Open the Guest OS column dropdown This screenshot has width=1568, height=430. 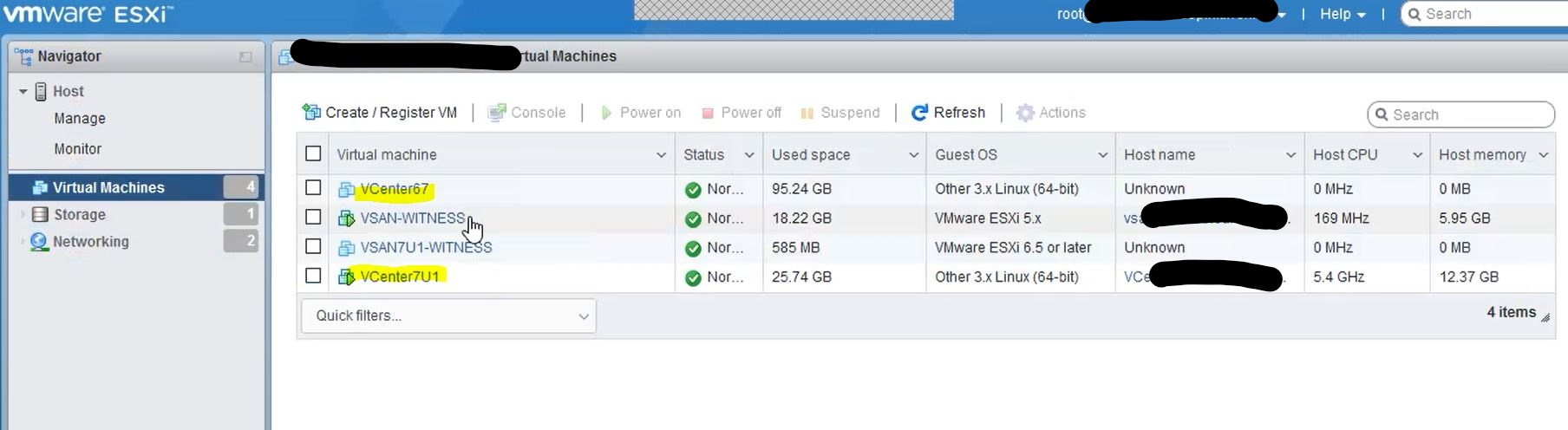pos(1102,155)
